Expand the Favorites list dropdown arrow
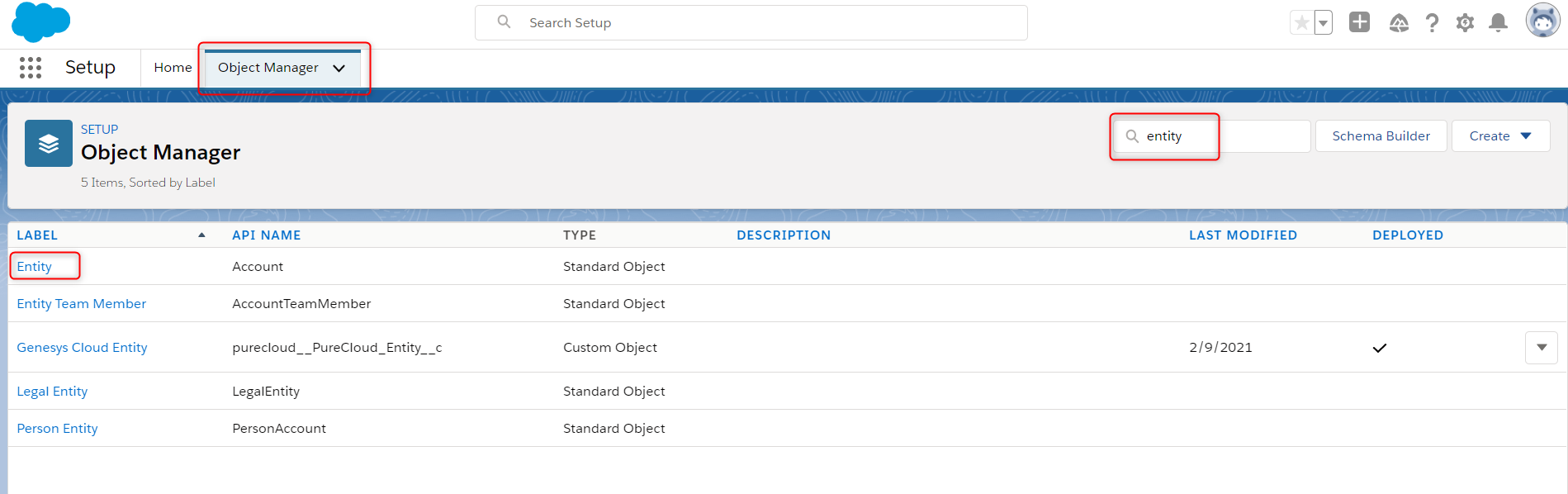 click(x=1323, y=23)
